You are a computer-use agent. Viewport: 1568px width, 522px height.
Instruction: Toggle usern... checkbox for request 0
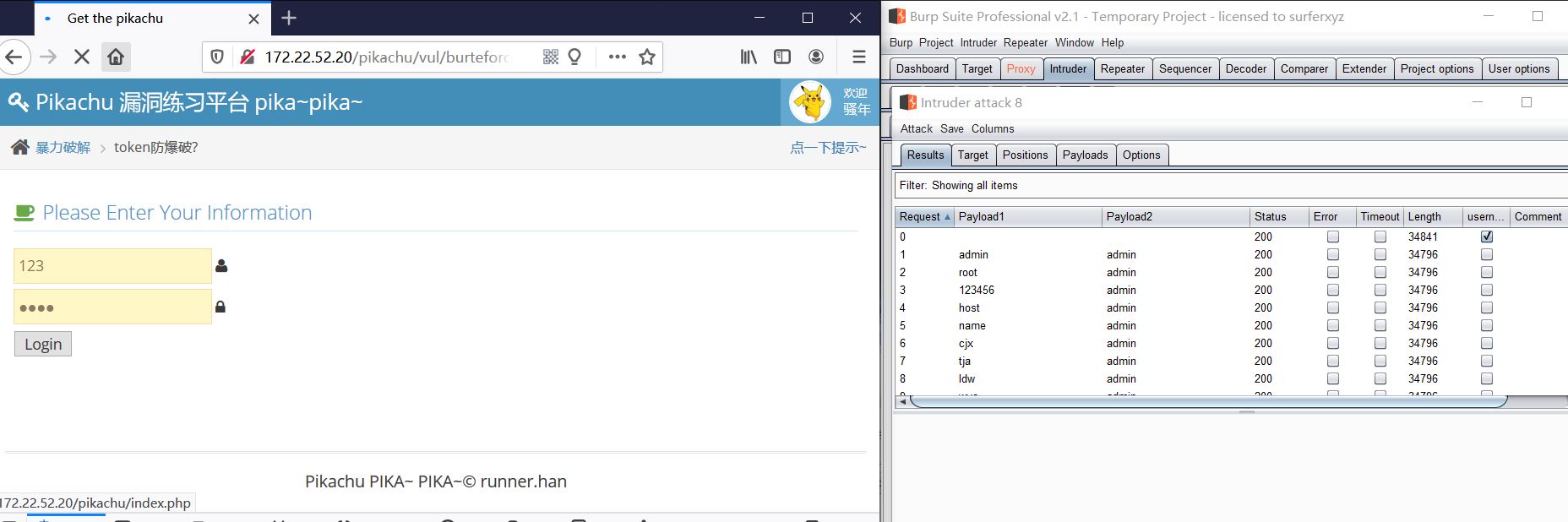1487,237
